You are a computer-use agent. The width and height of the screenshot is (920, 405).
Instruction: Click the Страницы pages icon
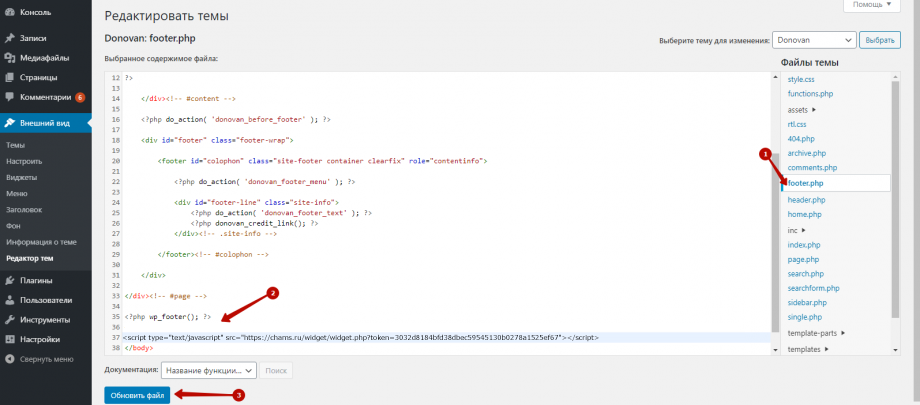[x=9, y=77]
